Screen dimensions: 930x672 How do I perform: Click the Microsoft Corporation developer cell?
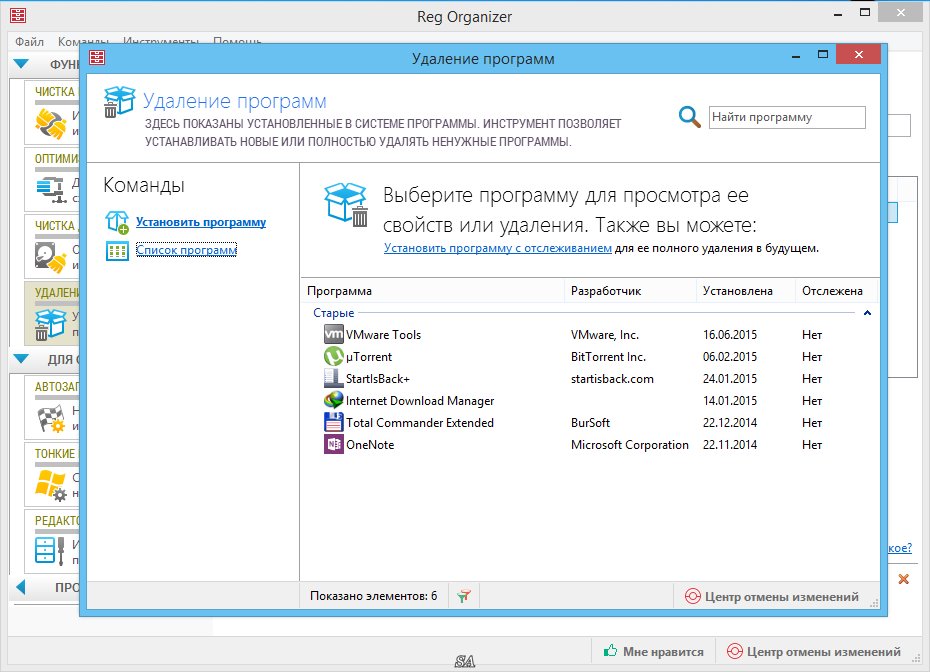coord(630,444)
